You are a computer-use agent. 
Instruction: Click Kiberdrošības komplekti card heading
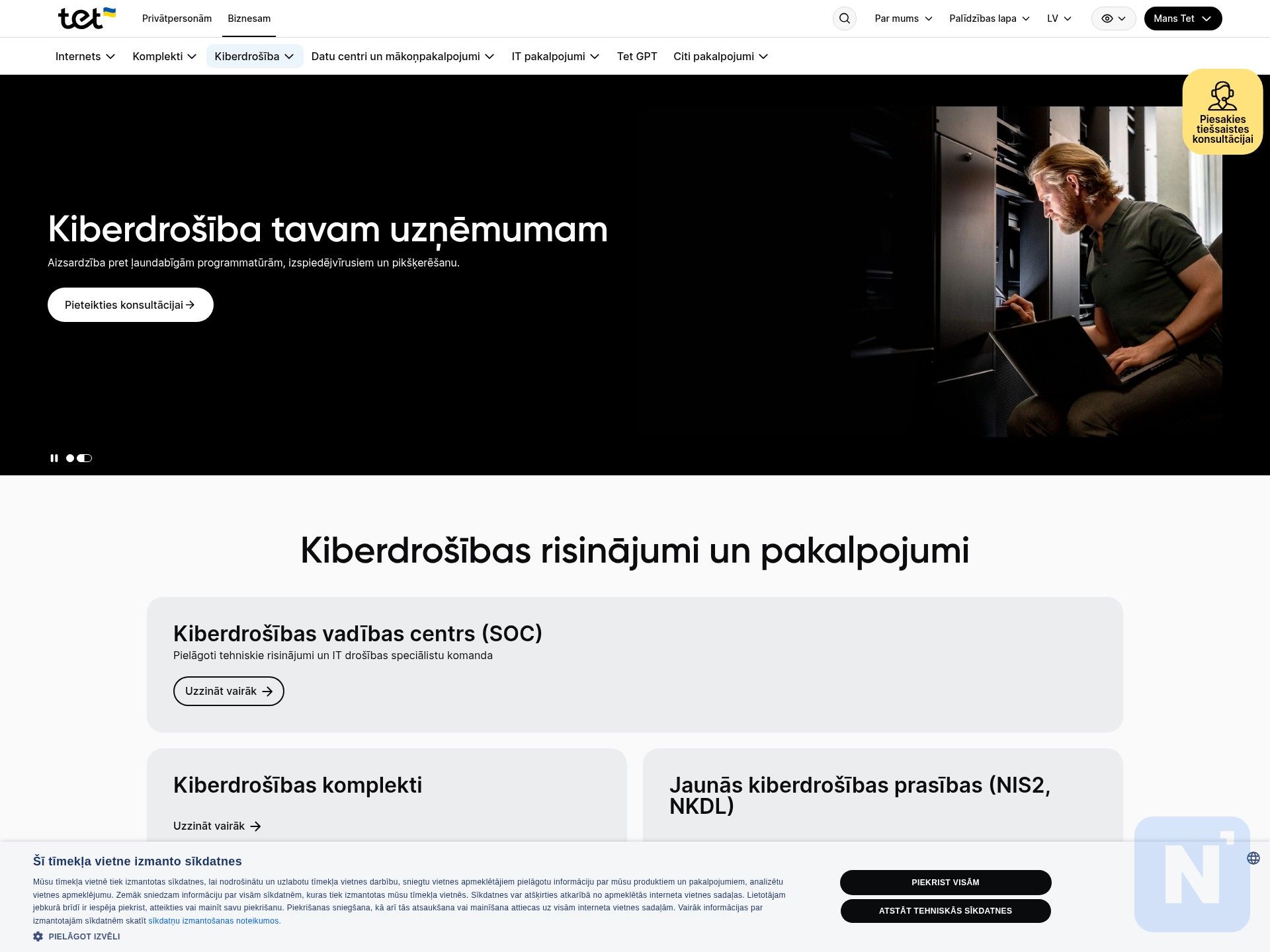pos(298,785)
